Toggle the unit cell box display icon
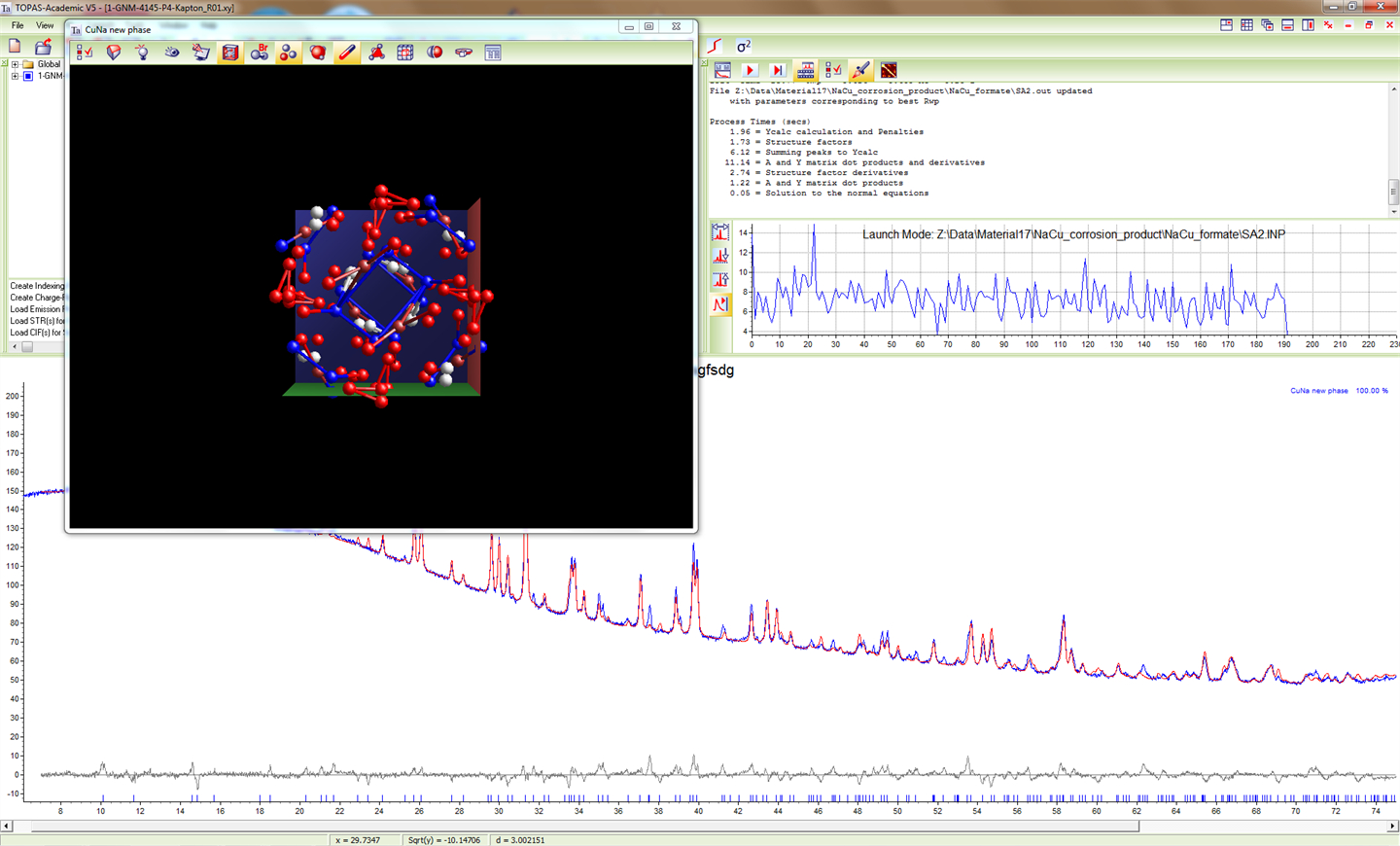Viewport: 1400px width, 846px height. click(230, 53)
